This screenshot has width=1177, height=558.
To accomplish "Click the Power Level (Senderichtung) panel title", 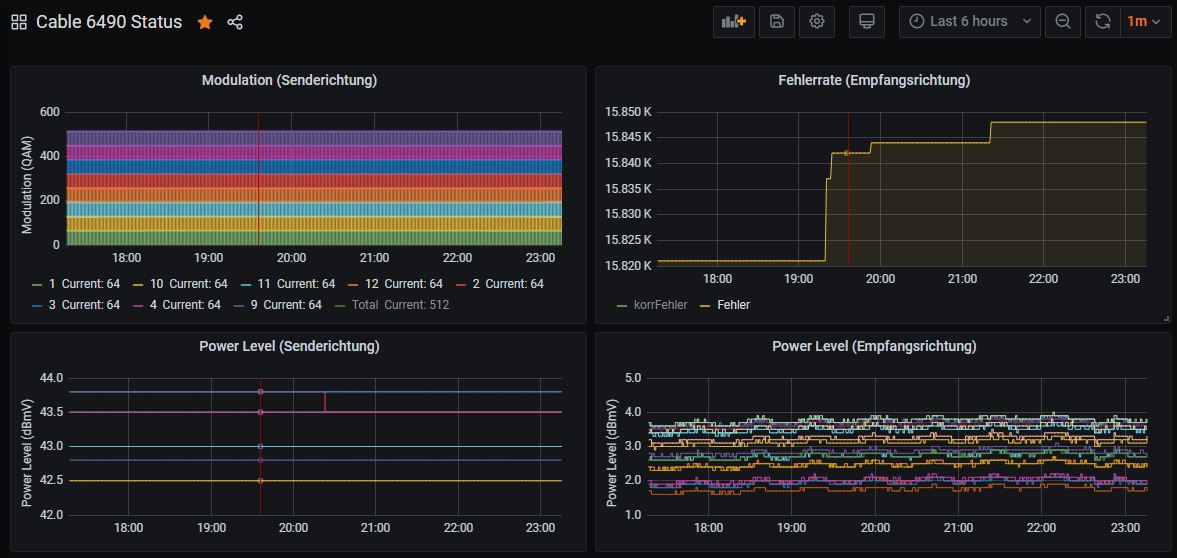I will (x=289, y=346).
